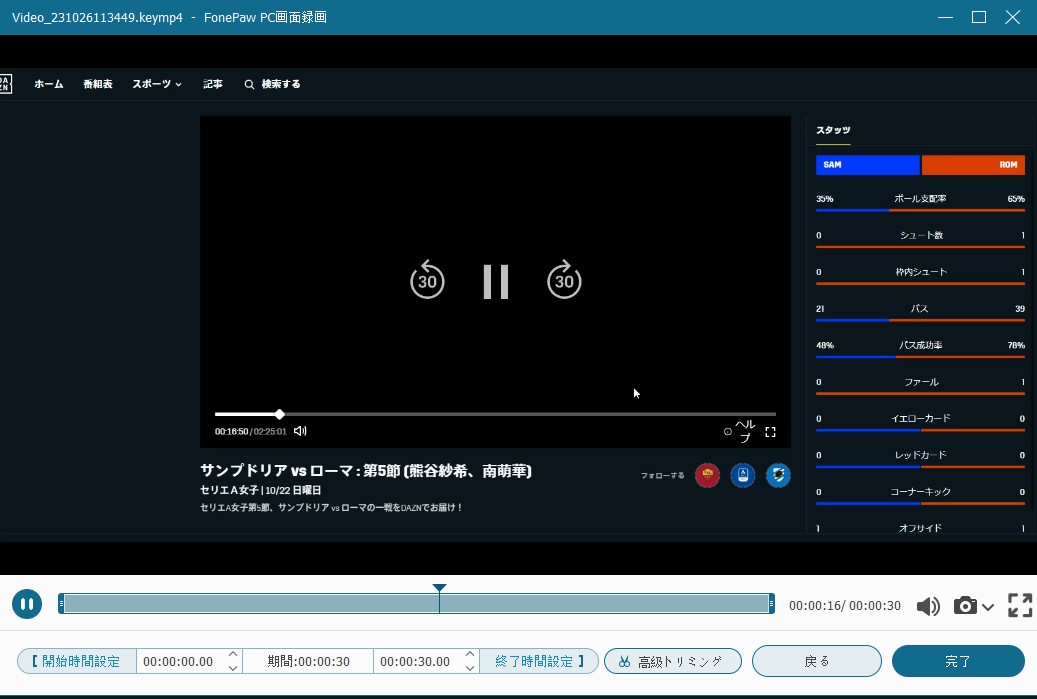Increase end time with up stepper arrow
The image size is (1037, 699).
pos(470,654)
